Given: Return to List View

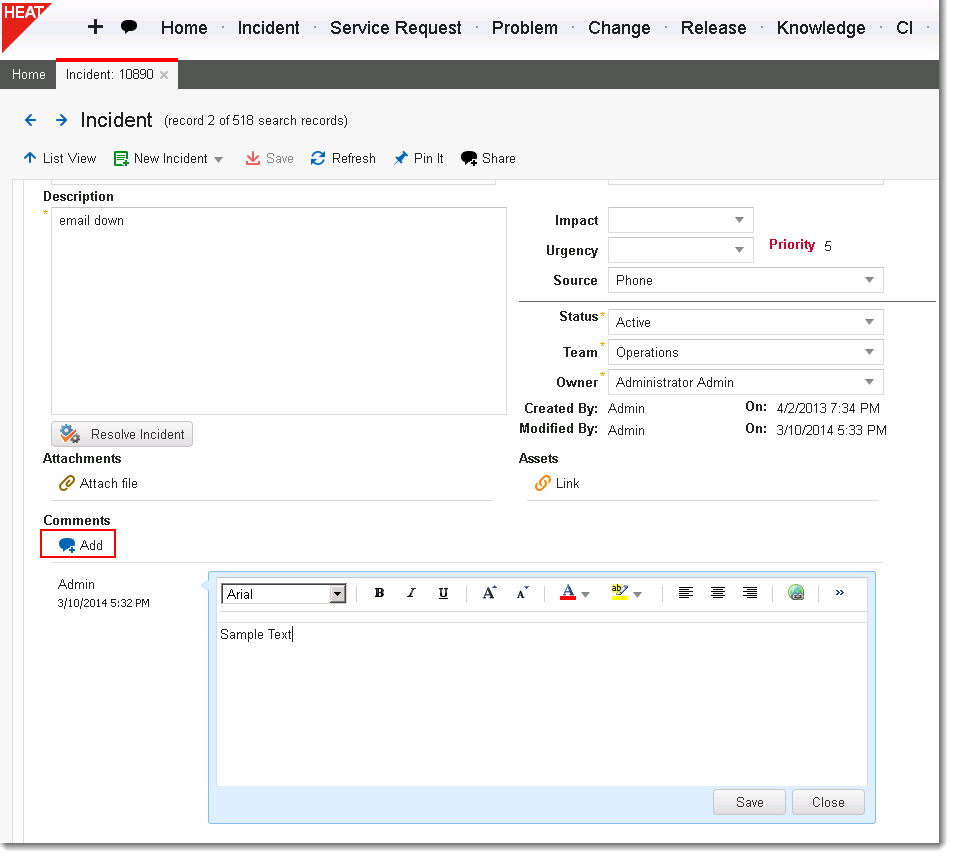Looking at the screenshot, I should 60,159.
